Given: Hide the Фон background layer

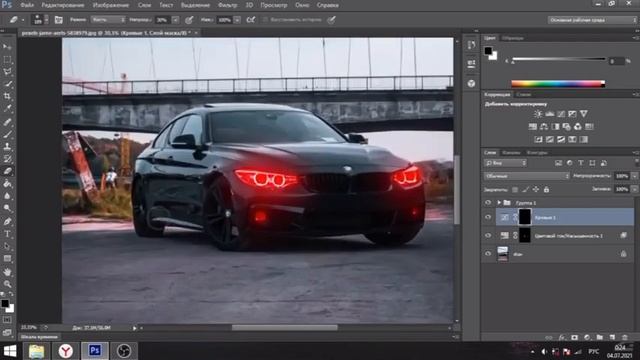Looking at the screenshot, I should click(488, 253).
